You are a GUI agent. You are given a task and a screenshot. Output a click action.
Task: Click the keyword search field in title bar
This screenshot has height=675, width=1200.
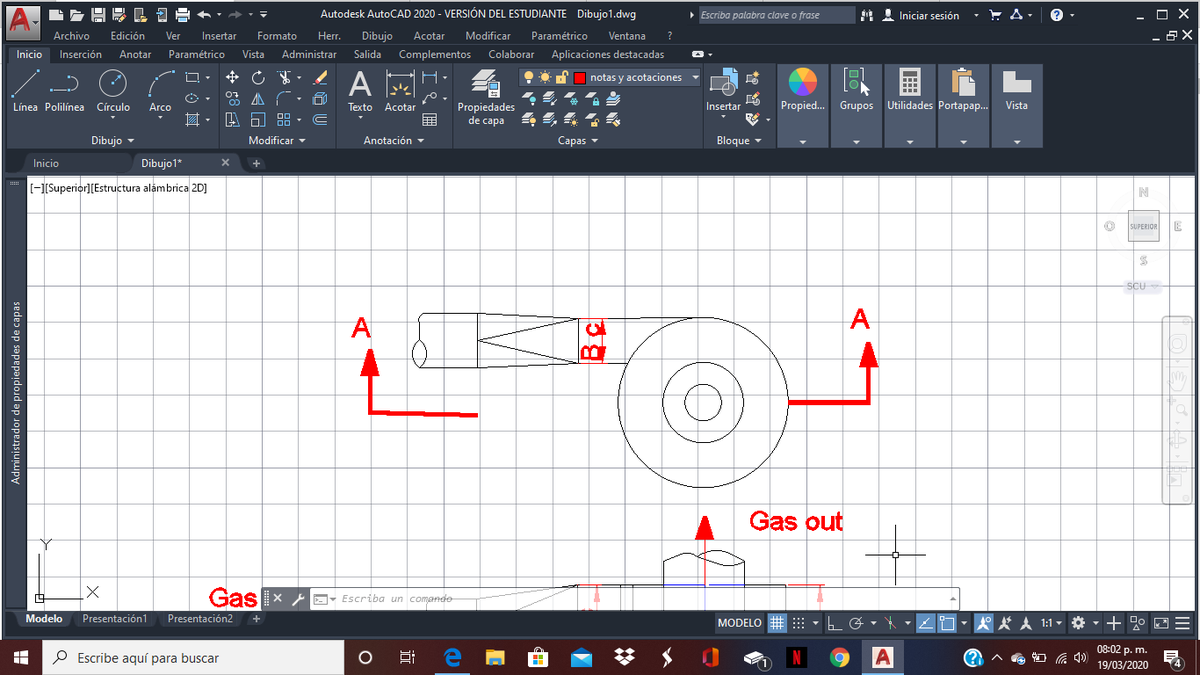click(x=775, y=15)
